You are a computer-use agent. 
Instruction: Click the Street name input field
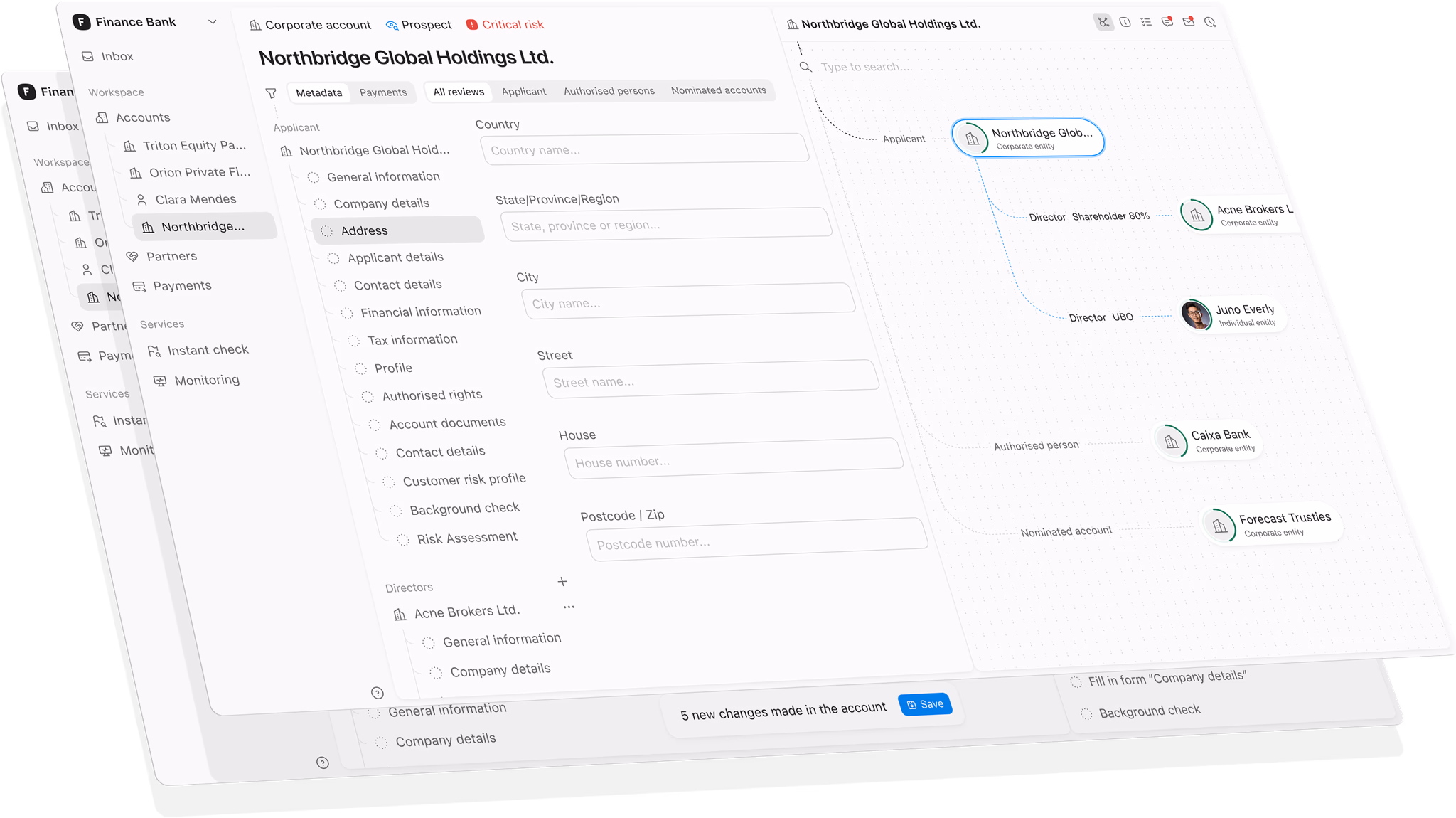pos(711,379)
